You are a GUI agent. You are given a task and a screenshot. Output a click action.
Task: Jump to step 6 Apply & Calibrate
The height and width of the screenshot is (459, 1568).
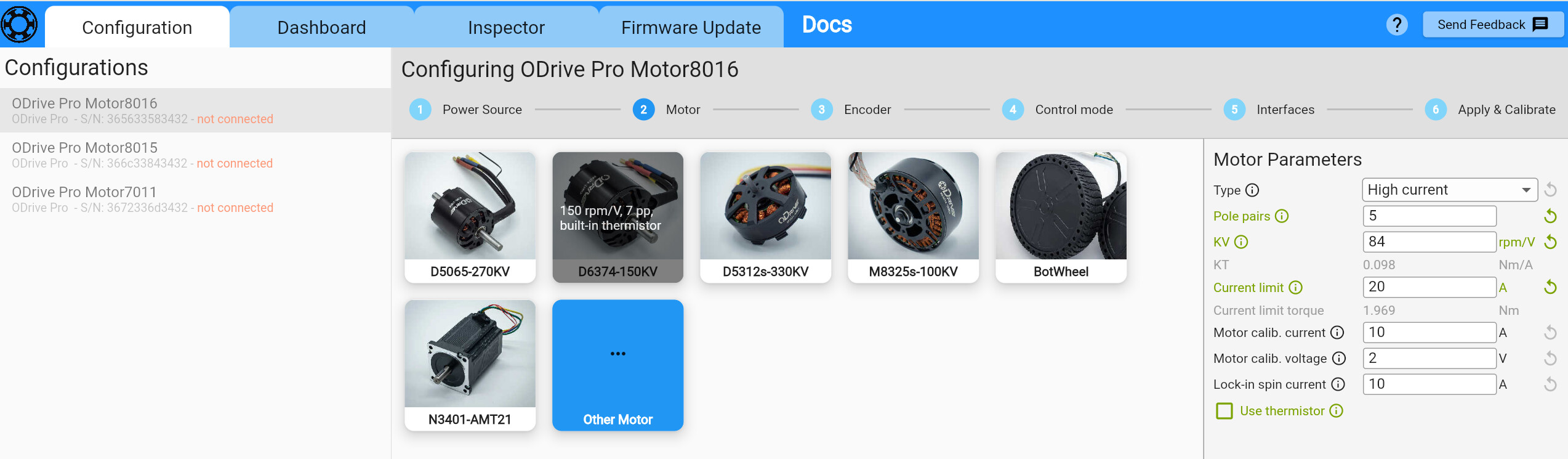coord(1490,110)
